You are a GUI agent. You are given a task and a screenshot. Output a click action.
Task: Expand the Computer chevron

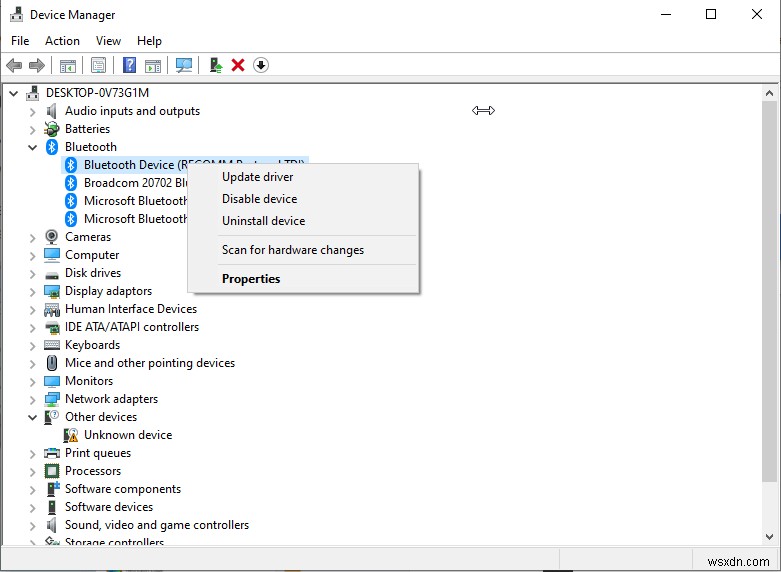[x=32, y=256]
